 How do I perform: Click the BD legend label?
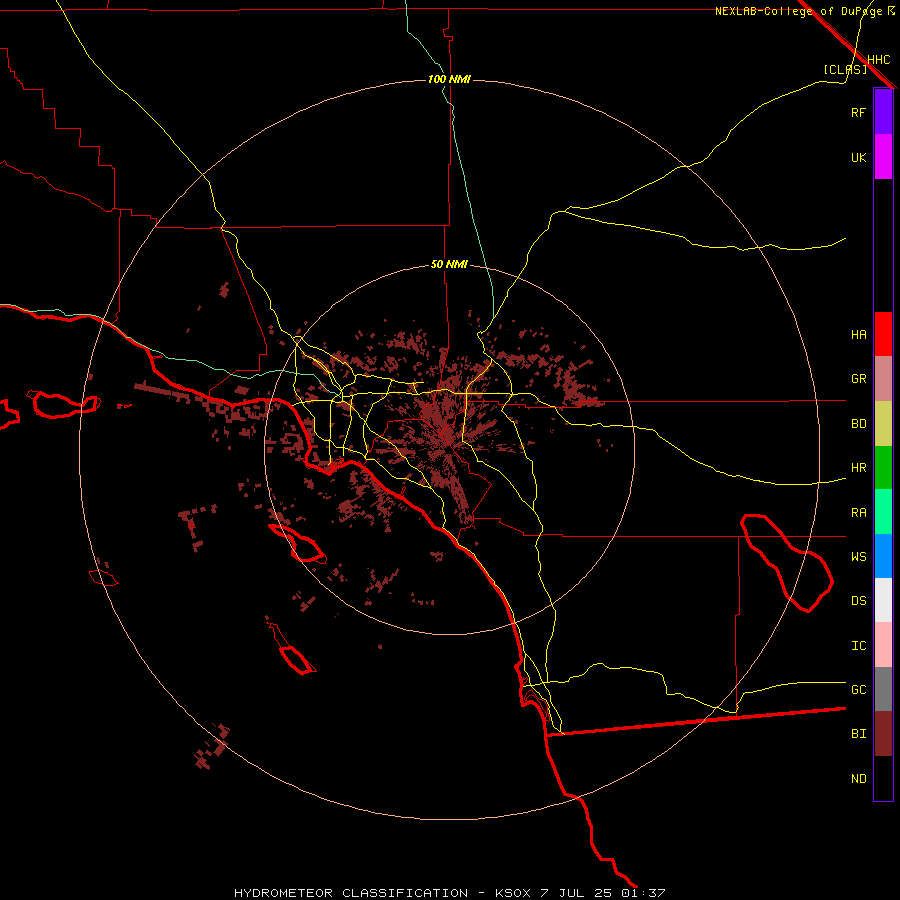(858, 424)
